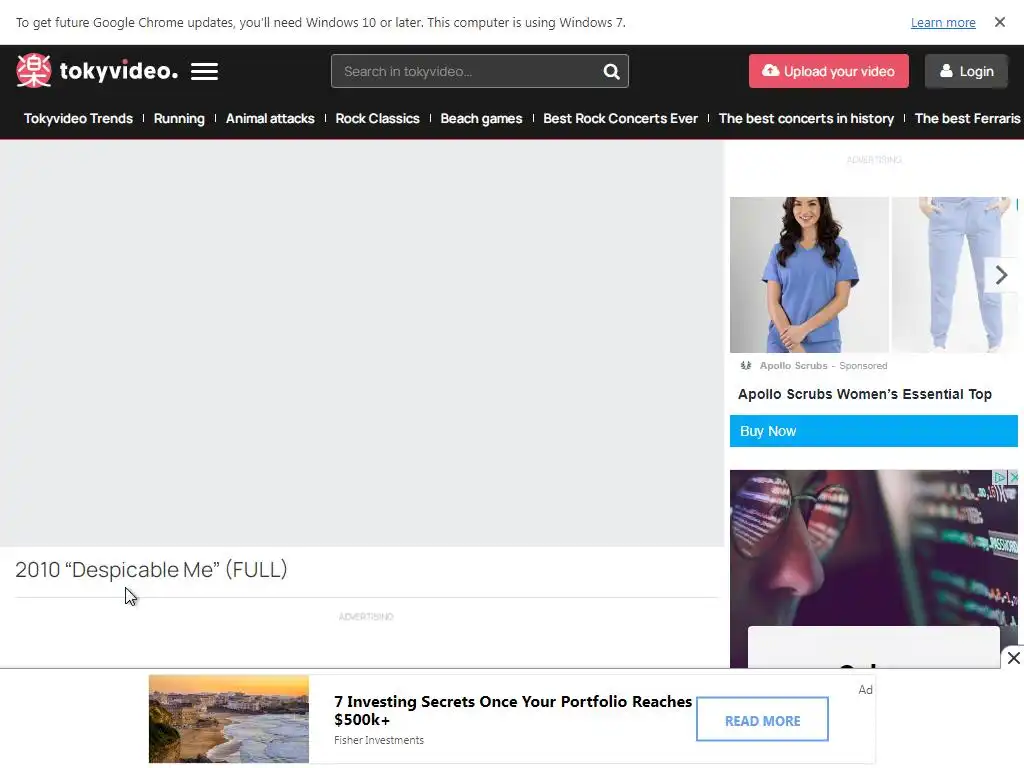Click READ MORE on the investing ad
This screenshot has width=1024, height=768.
pyautogui.click(x=762, y=720)
